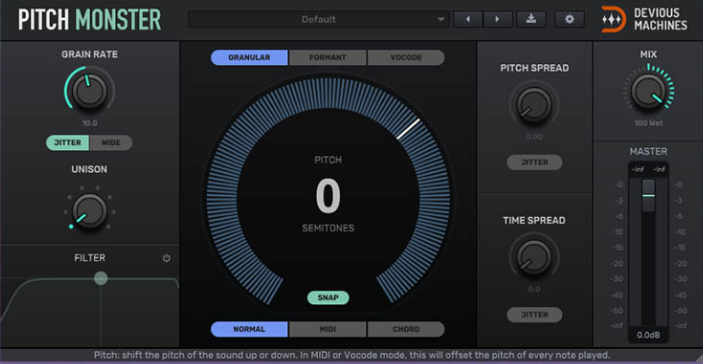Viewport: 703px width, 364px height.
Task: Load the next preset with right arrow
Action: 497,19
